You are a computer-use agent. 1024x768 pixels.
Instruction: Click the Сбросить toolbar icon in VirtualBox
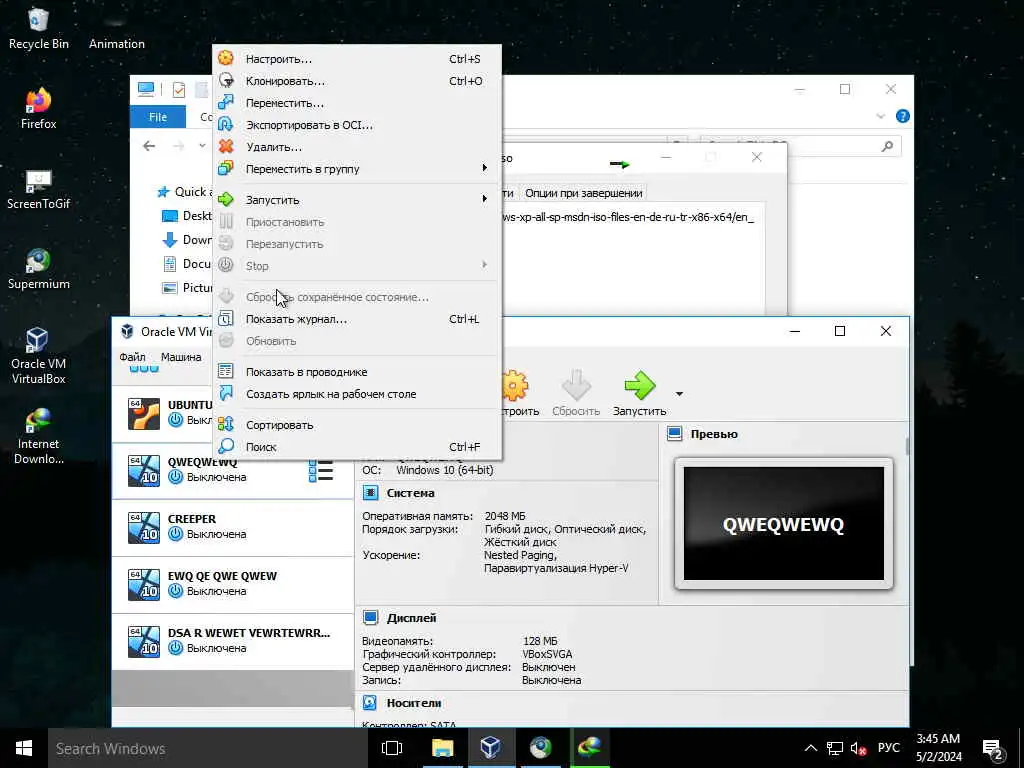[x=576, y=385]
